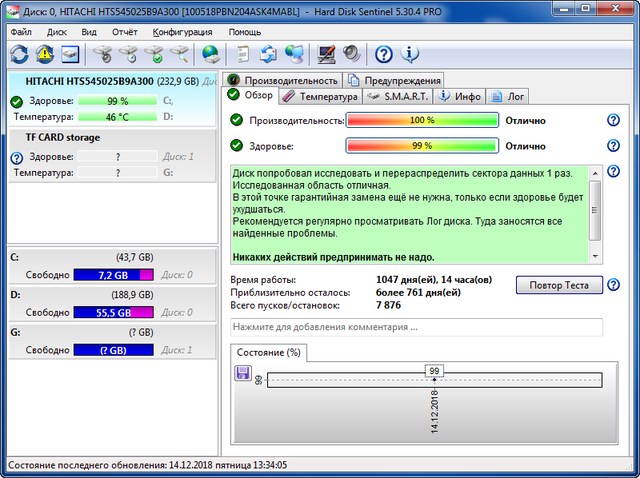640x478 pixels.
Task: Click the floppy save icon on health chart
Action: coord(242,372)
